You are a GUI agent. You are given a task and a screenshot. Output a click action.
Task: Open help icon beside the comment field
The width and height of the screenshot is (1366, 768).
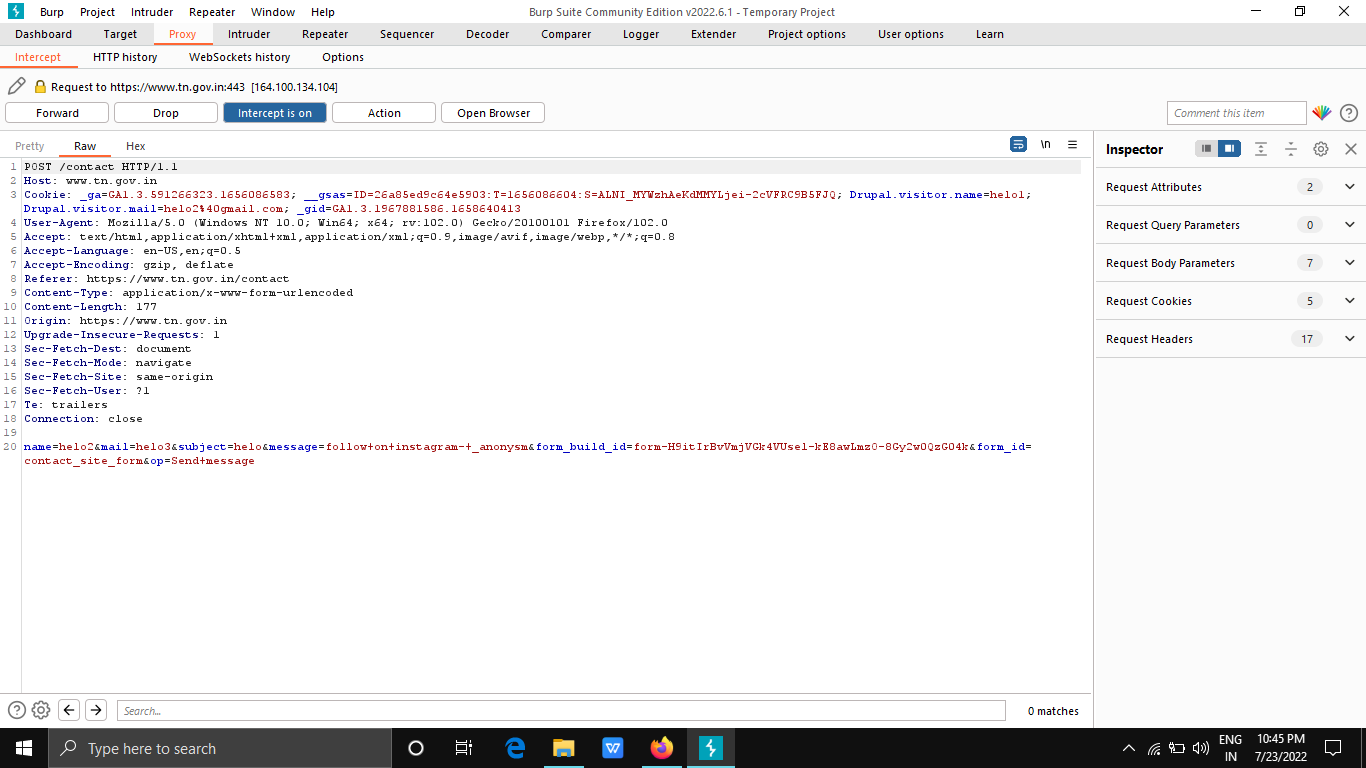(x=1349, y=113)
